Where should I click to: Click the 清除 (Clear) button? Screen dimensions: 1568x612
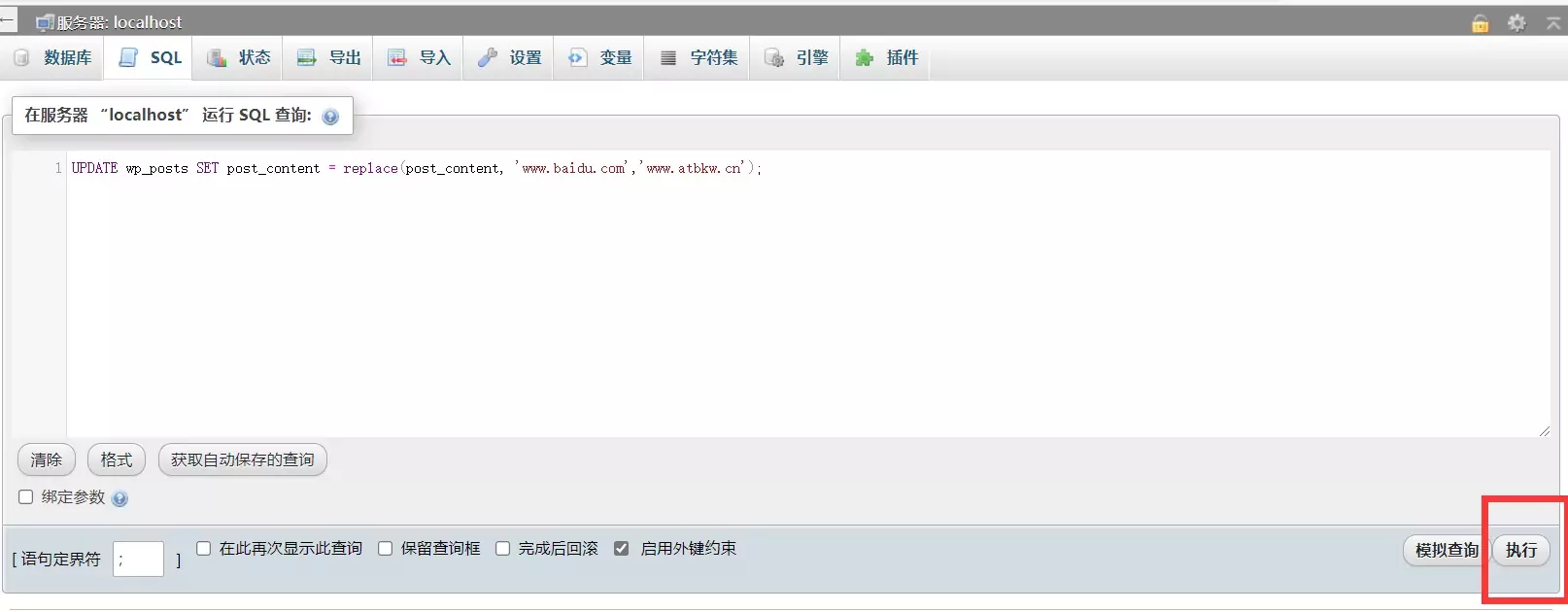point(46,459)
